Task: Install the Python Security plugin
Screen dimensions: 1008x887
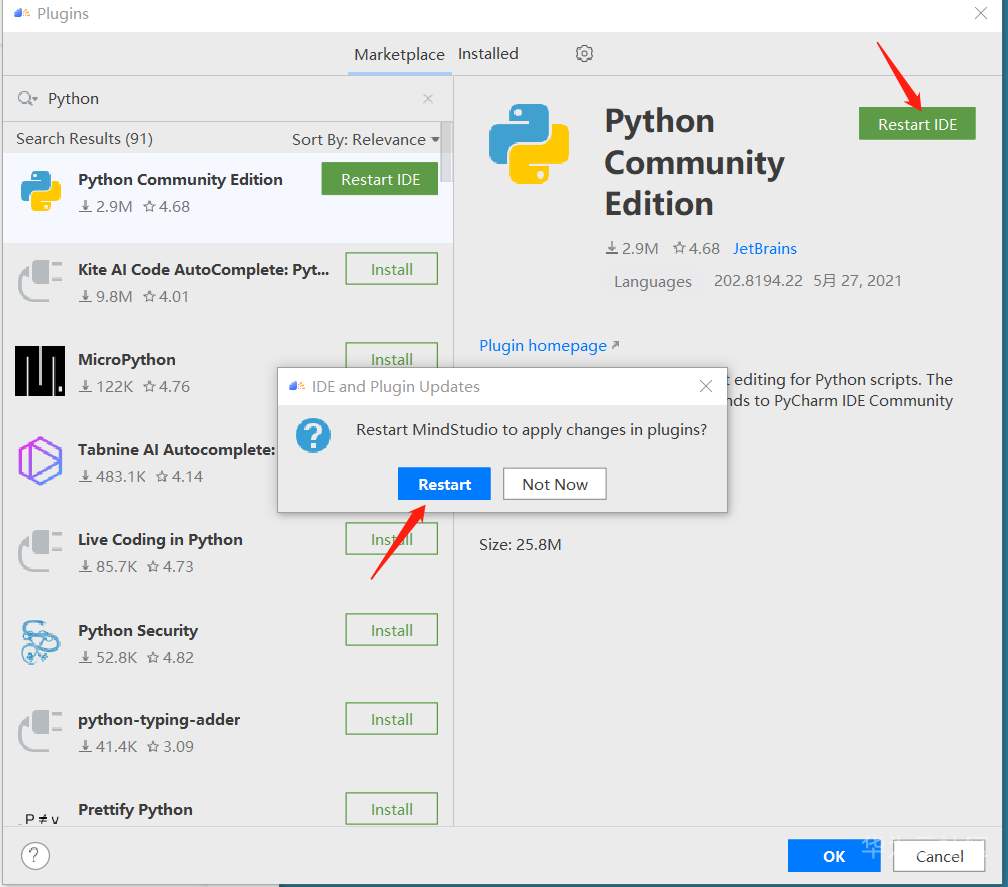Action: coord(392,630)
